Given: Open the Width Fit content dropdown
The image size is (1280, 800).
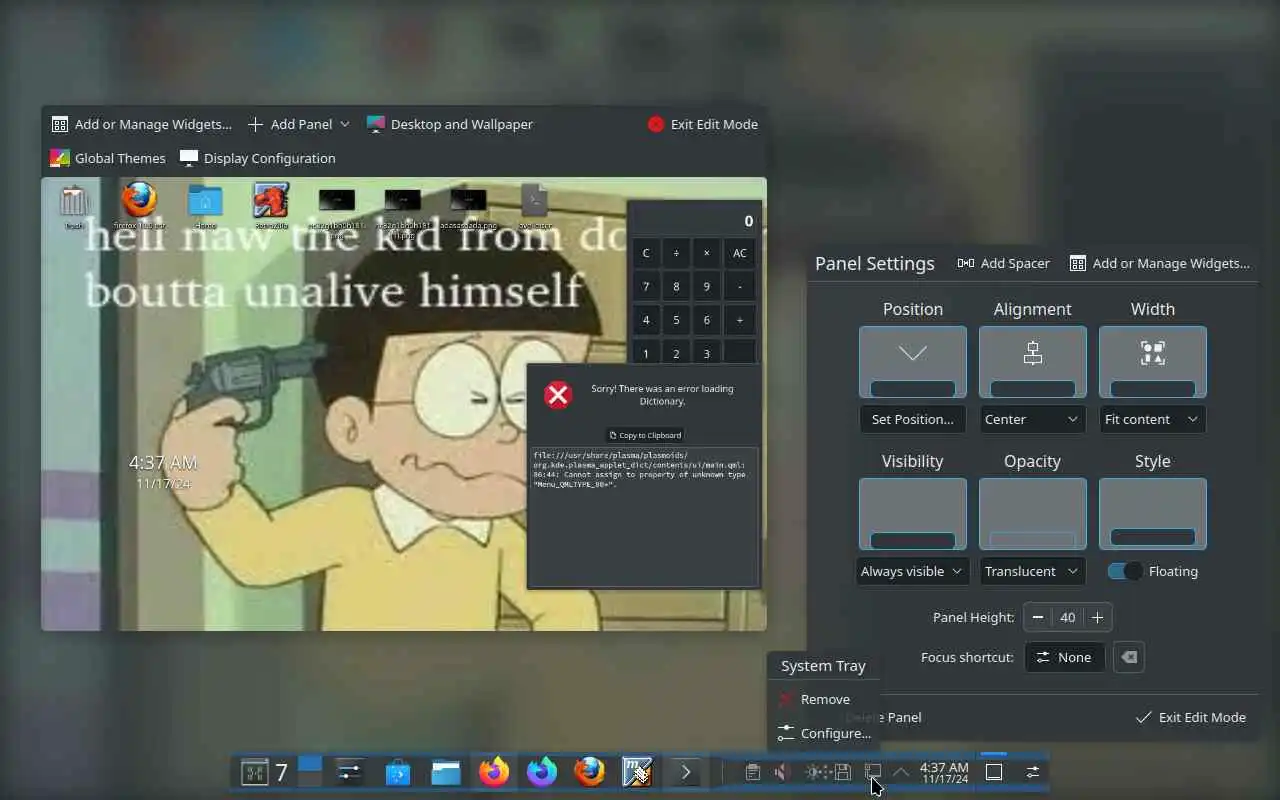Looking at the screenshot, I should pos(1152,419).
